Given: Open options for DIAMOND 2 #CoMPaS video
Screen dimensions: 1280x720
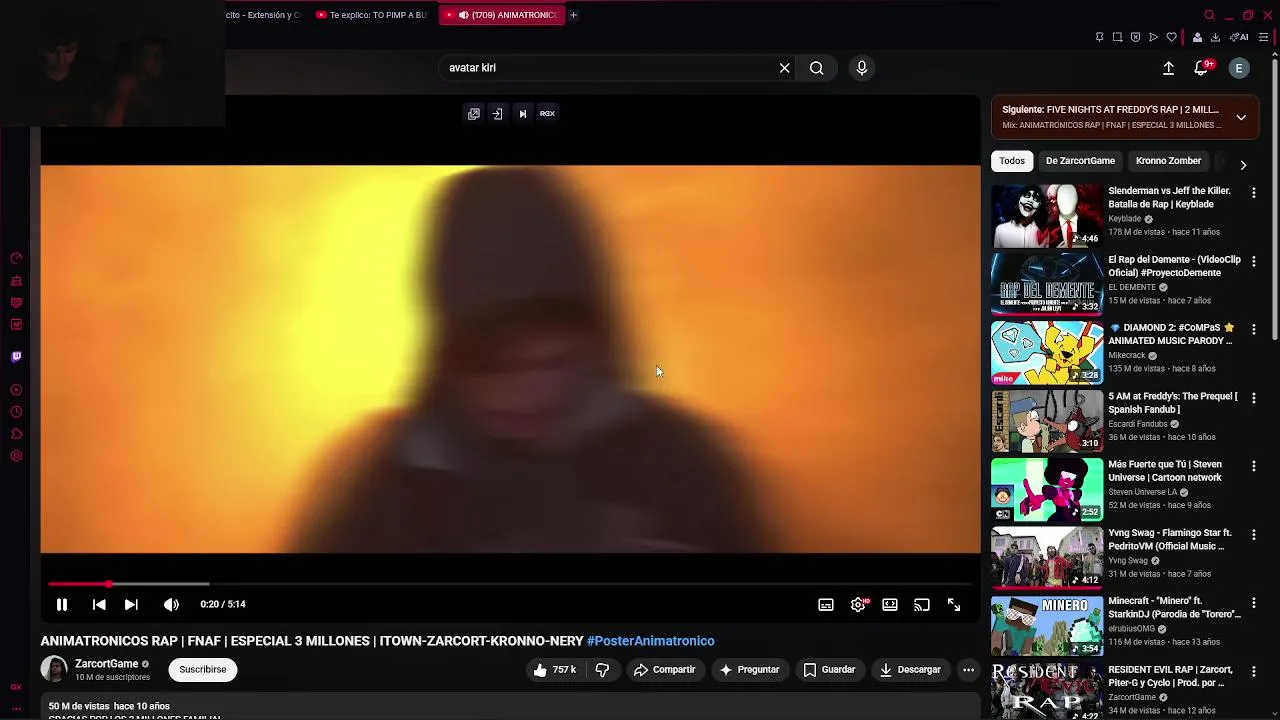Looking at the screenshot, I should 1254,329.
